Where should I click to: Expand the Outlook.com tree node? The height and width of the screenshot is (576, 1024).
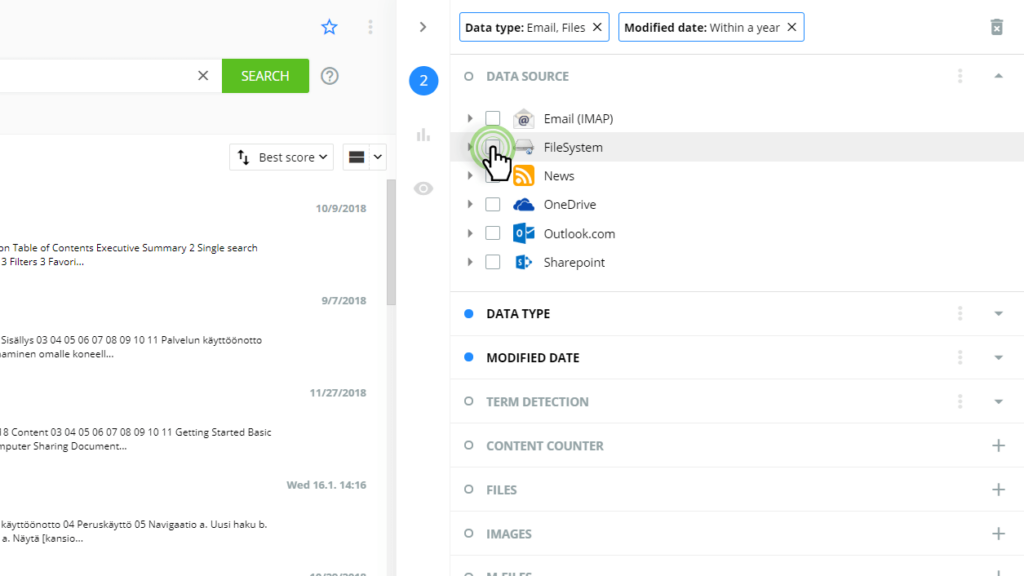(470, 233)
